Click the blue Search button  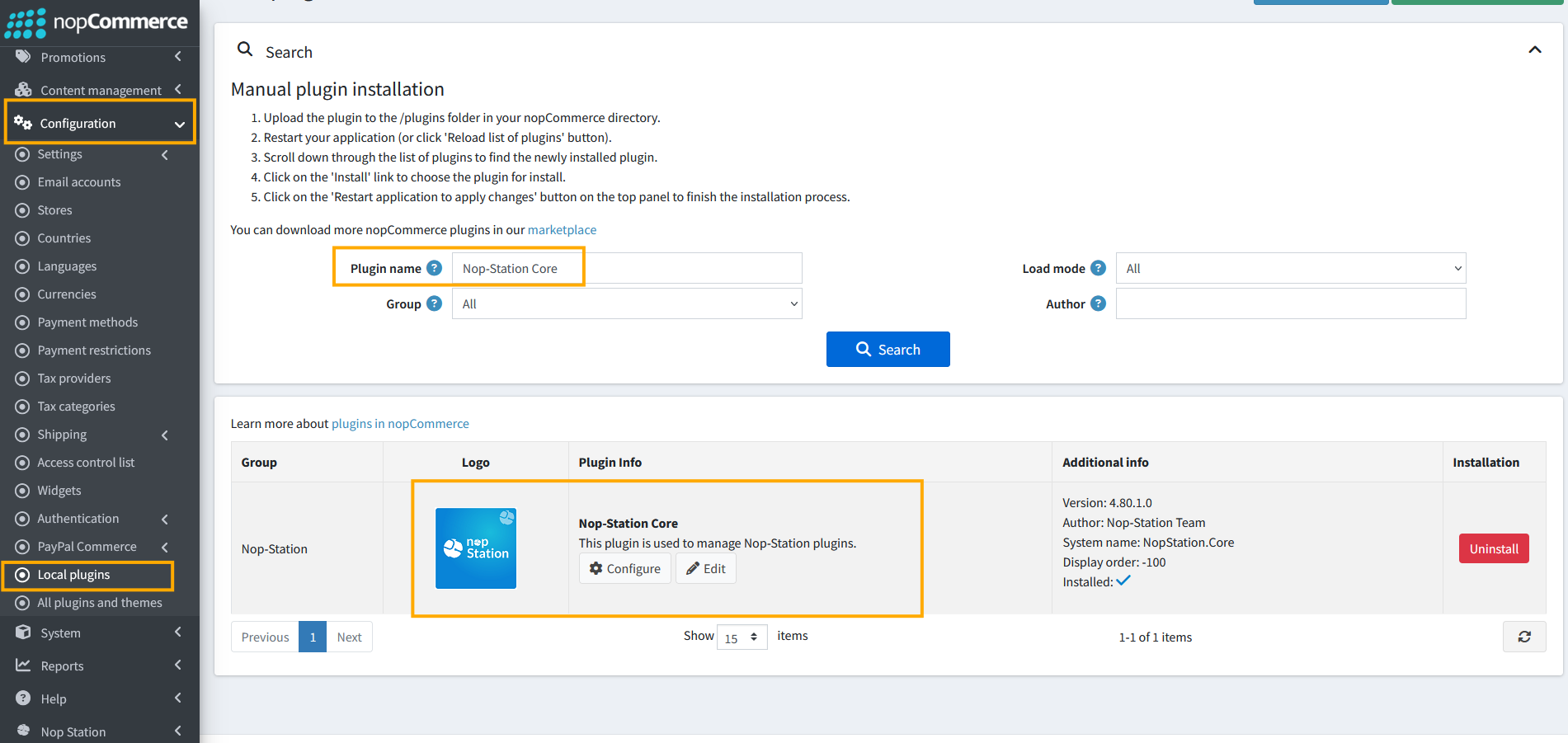click(888, 349)
